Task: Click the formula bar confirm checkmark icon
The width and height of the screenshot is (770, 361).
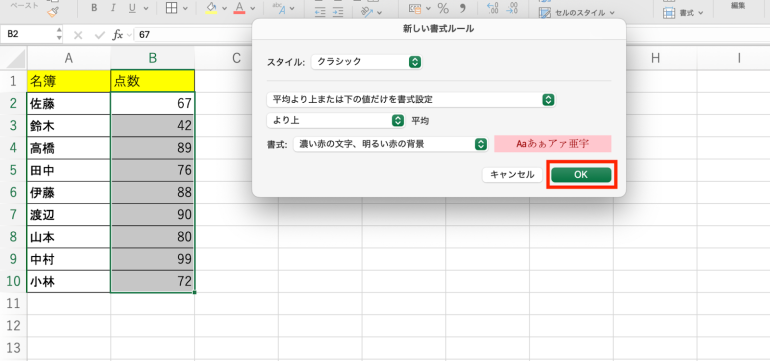Action: (x=100, y=35)
